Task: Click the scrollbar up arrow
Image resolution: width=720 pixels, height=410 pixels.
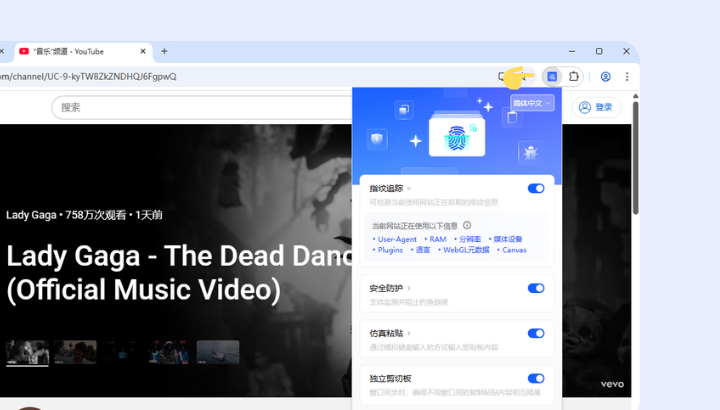Action: [x=636, y=96]
